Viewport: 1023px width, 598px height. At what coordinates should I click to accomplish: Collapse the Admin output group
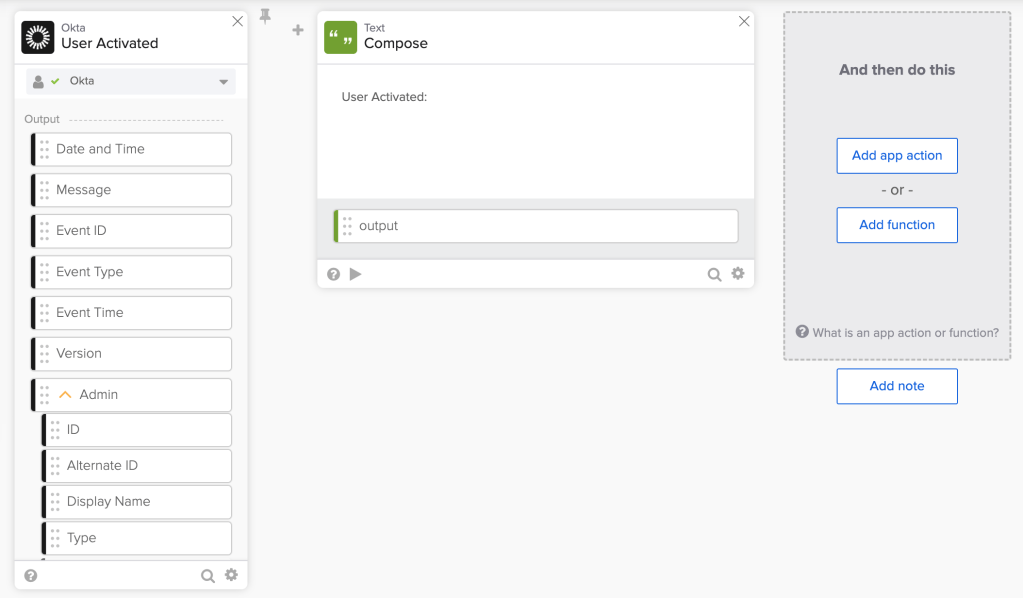pyautogui.click(x=66, y=395)
